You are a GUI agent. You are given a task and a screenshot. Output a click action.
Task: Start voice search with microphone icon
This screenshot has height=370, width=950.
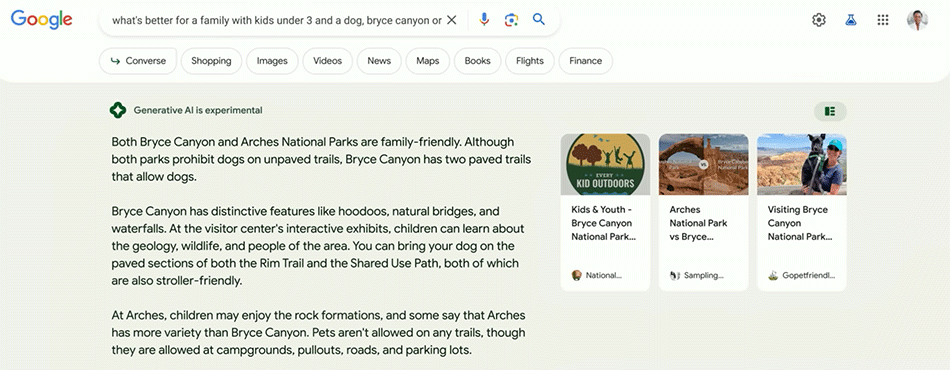click(483, 20)
